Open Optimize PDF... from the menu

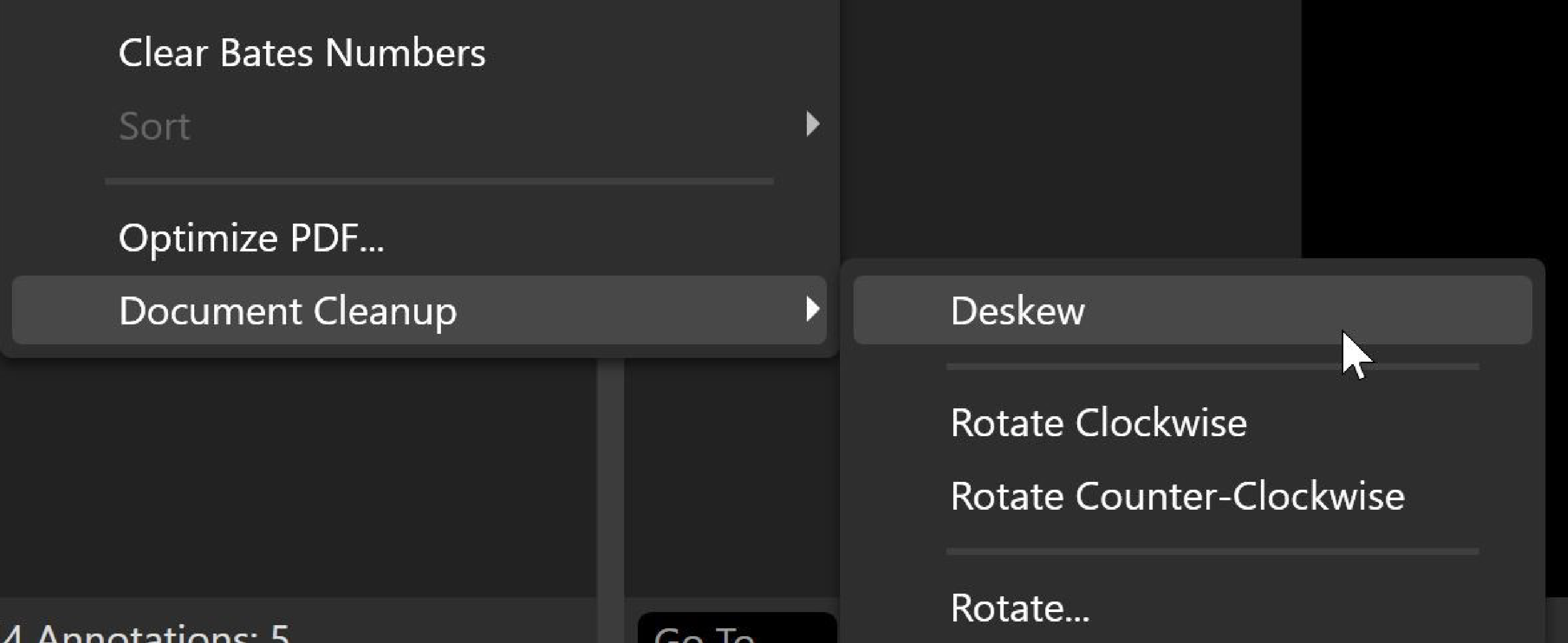(251, 237)
